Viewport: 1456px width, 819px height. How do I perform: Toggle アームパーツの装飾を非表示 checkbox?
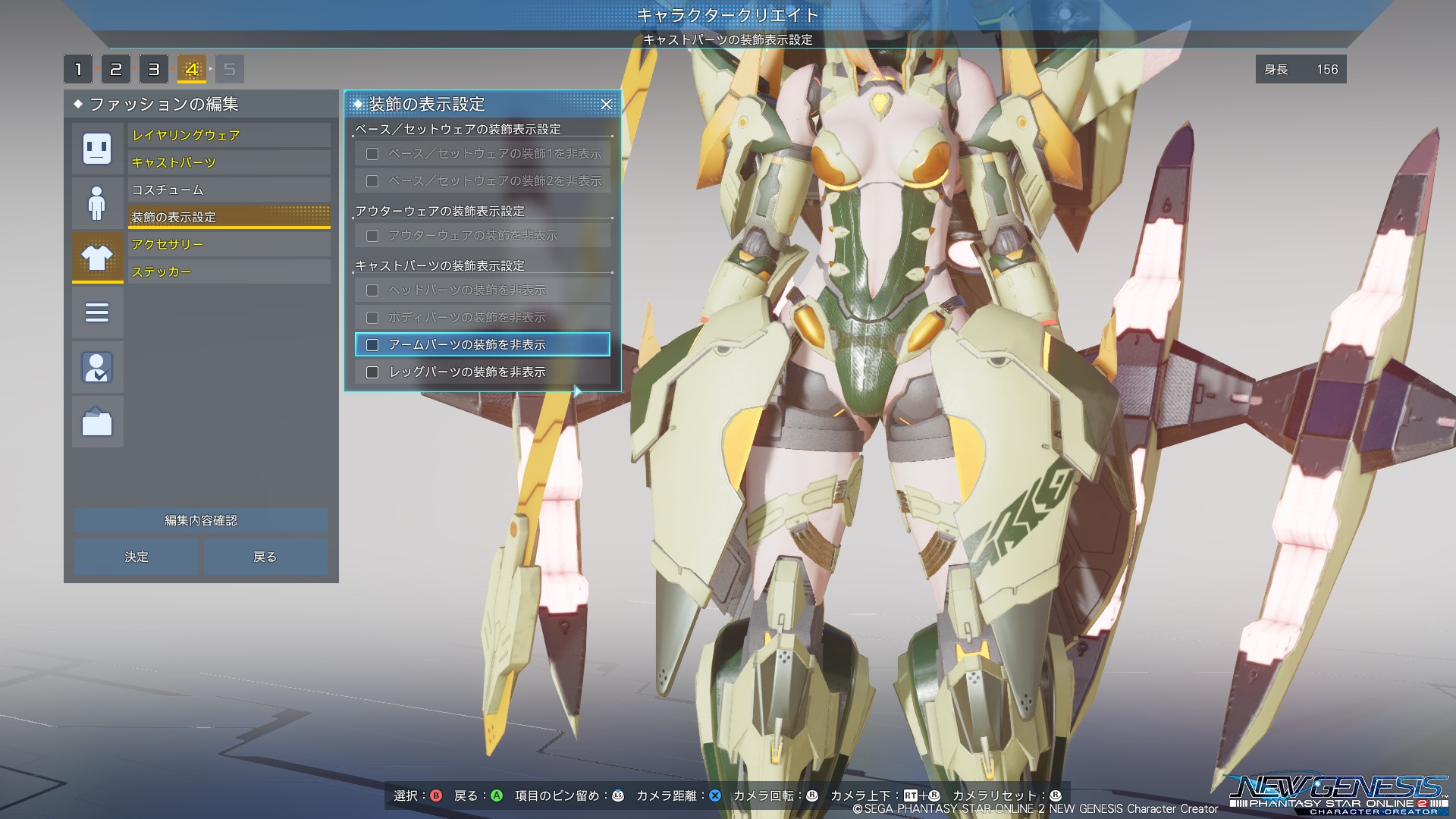372,345
